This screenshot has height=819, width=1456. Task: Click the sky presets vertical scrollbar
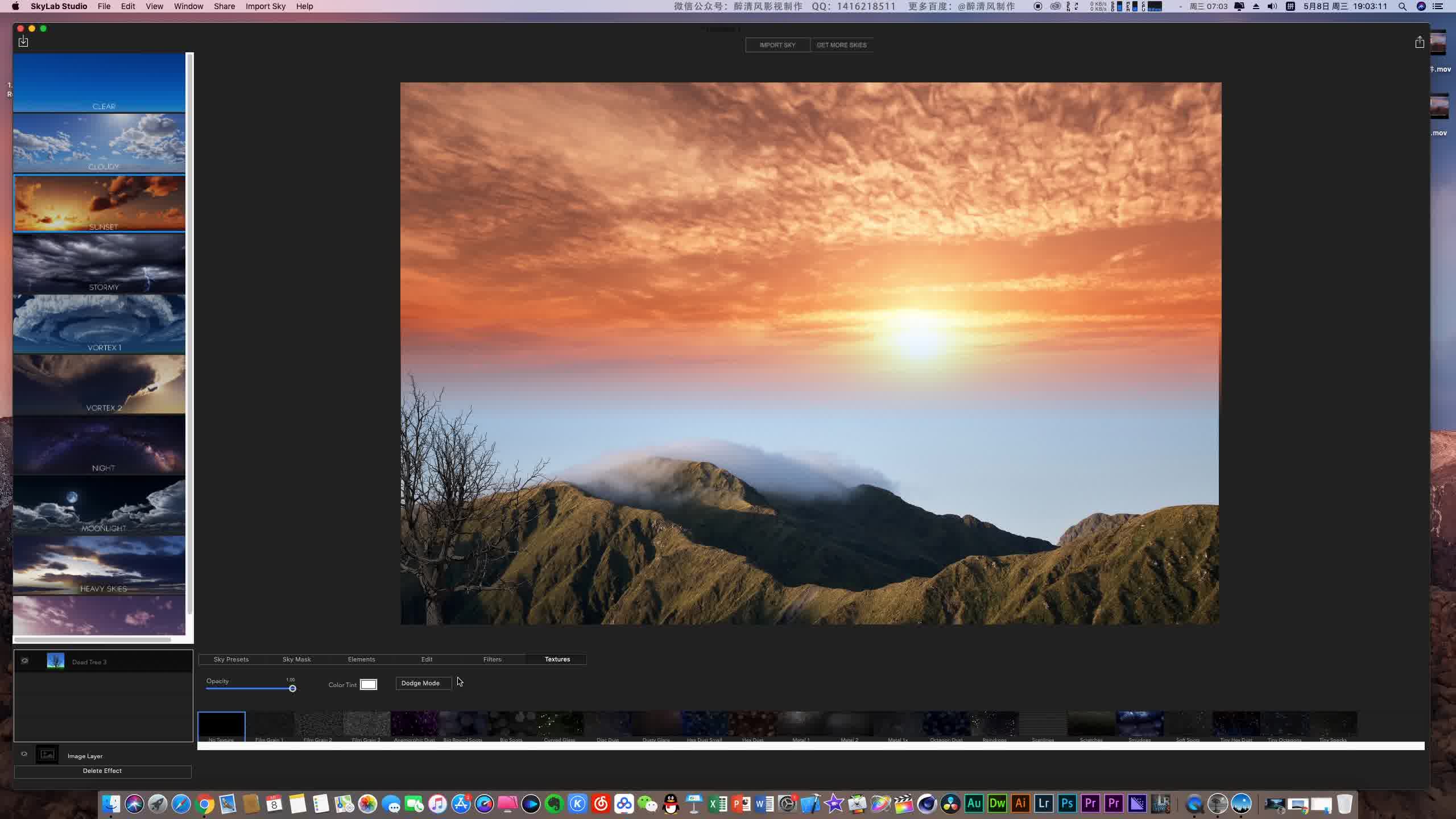click(190, 334)
